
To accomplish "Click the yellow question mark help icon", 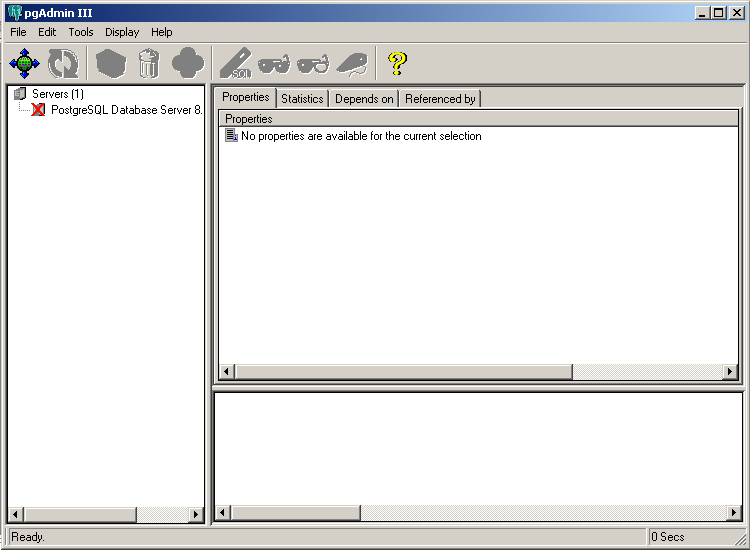I will 397,63.
